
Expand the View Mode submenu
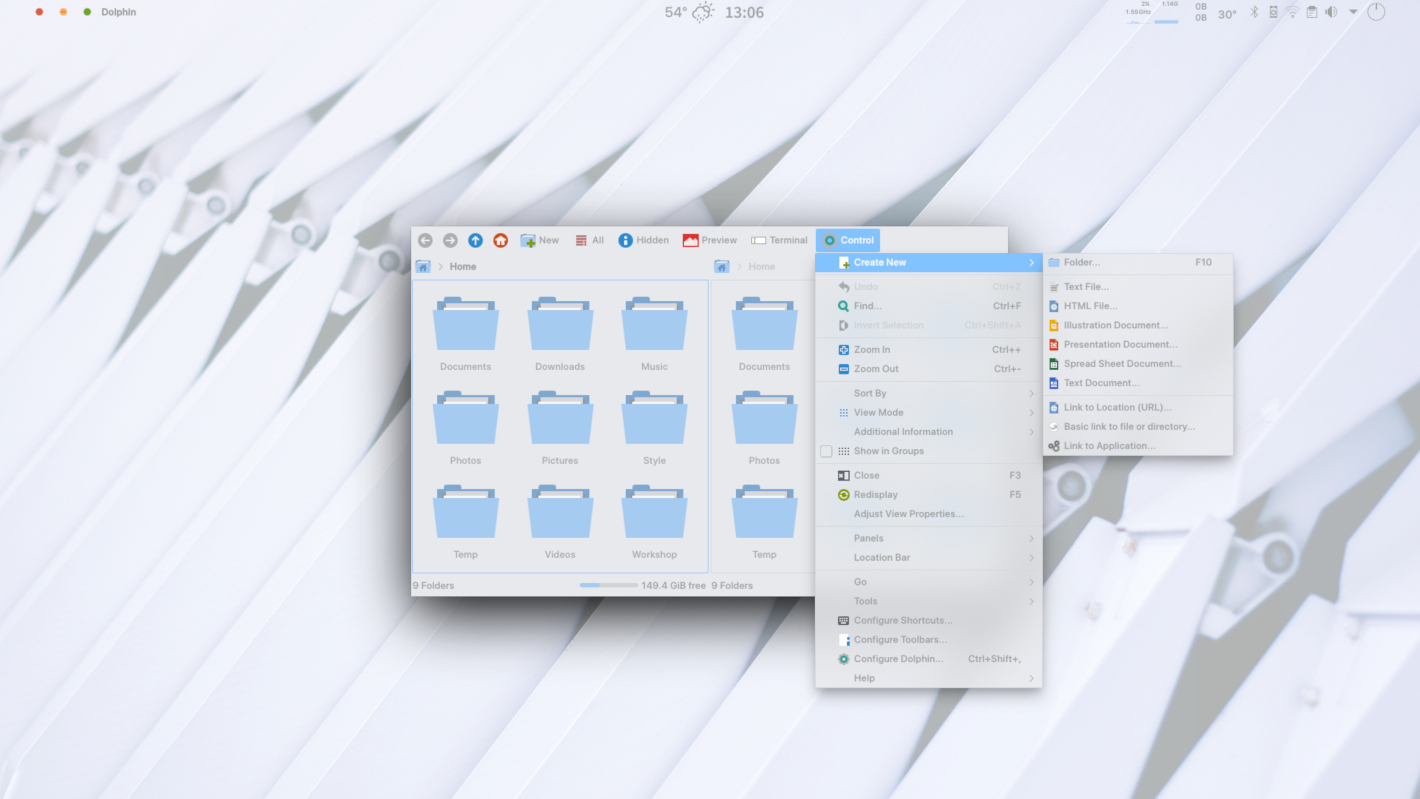(x=928, y=412)
